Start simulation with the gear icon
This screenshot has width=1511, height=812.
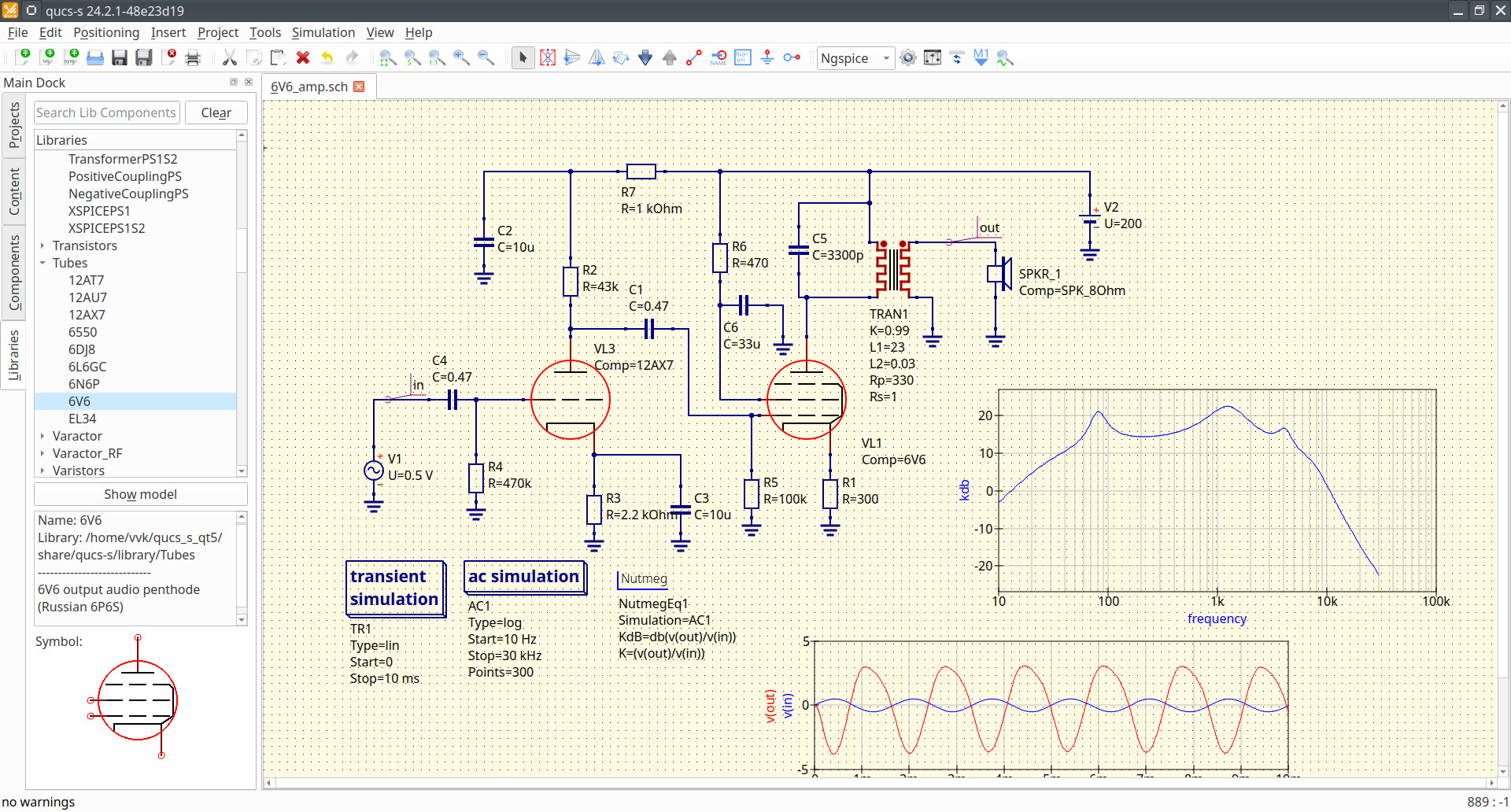click(x=908, y=58)
